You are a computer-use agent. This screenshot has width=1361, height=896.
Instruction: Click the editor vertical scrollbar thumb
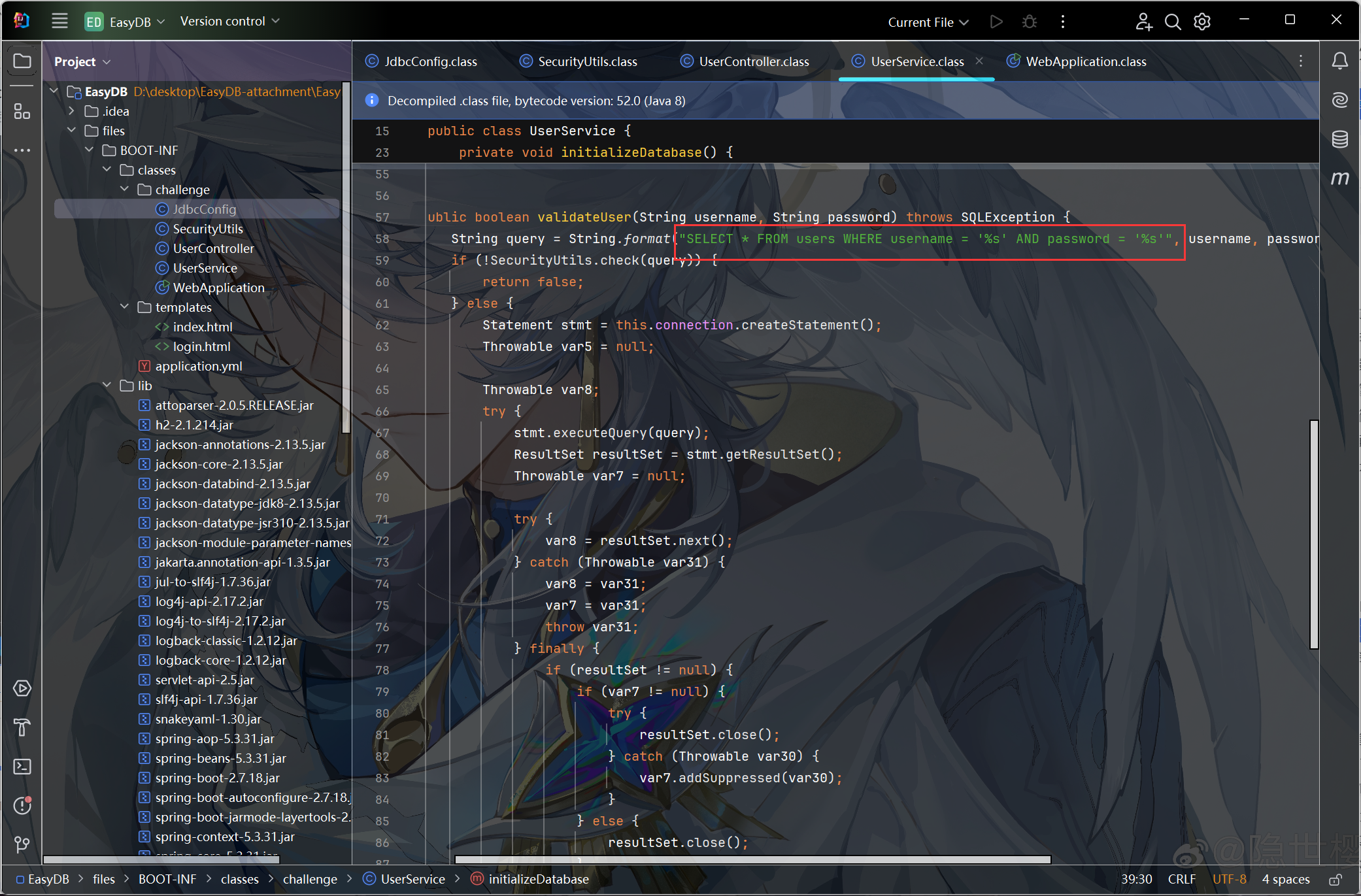click(x=1314, y=535)
